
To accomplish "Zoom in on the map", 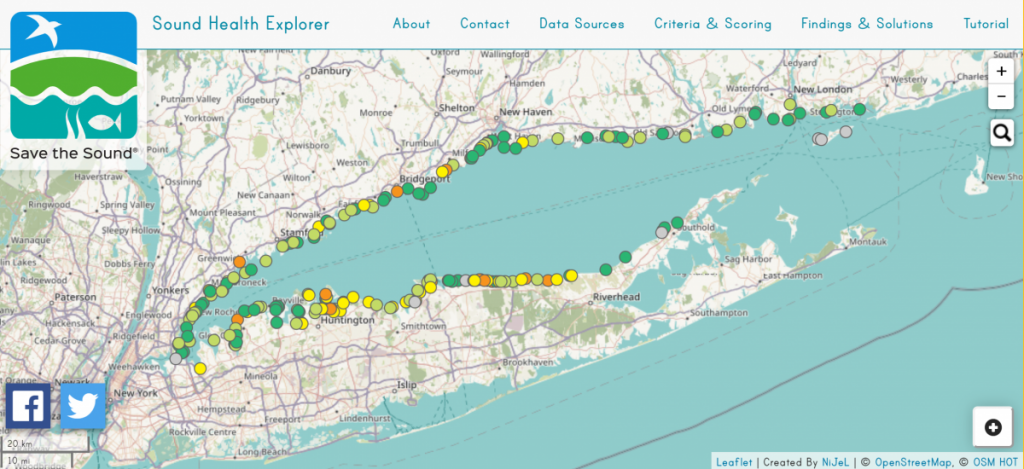I will click(x=1001, y=72).
